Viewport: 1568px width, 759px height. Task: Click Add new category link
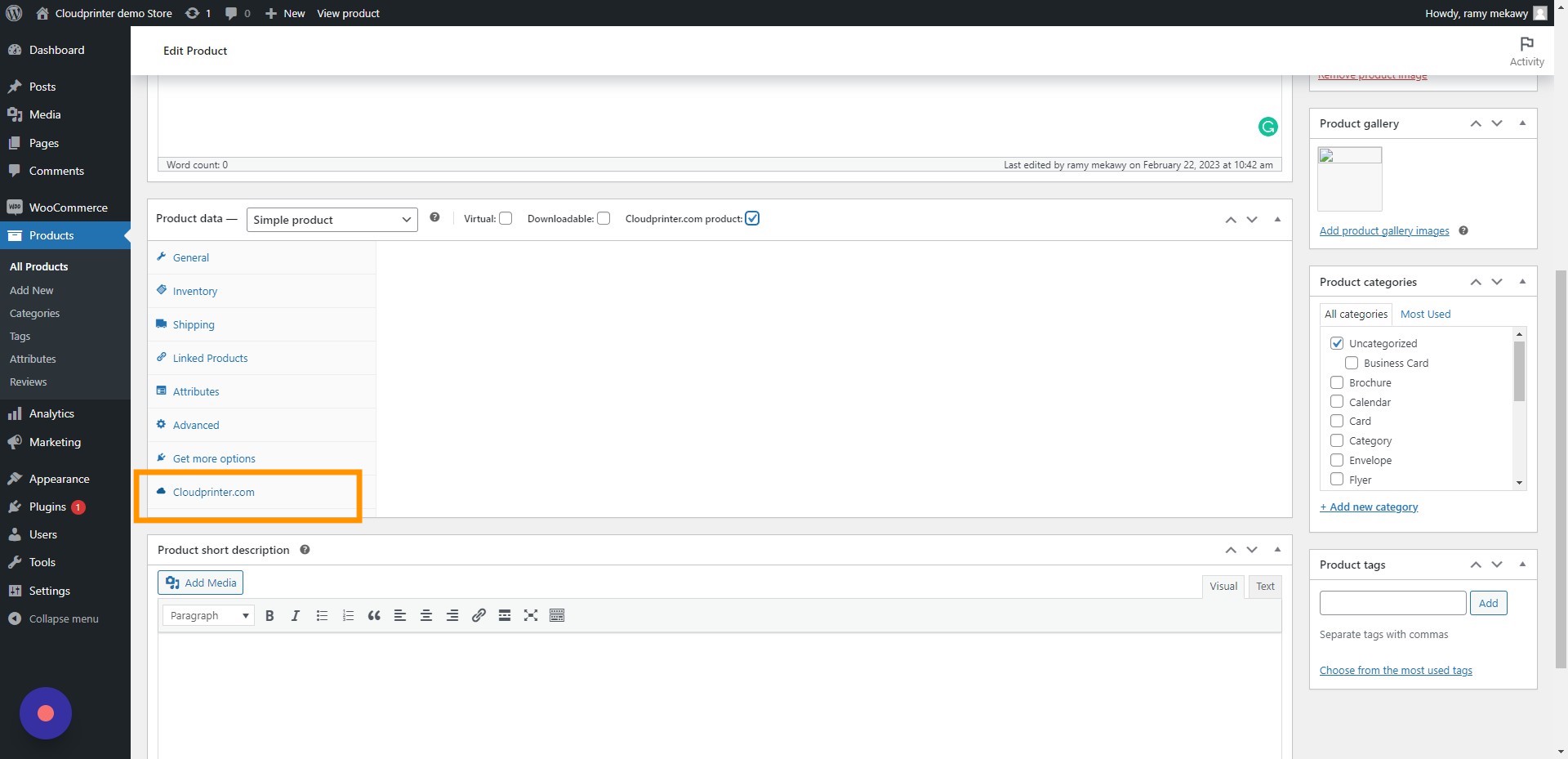tap(1369, 507)
